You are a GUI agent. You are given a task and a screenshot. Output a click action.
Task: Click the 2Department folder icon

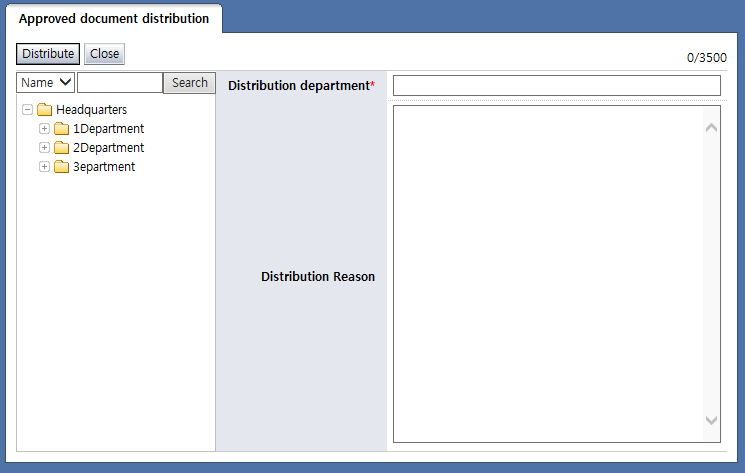point(61,148)
